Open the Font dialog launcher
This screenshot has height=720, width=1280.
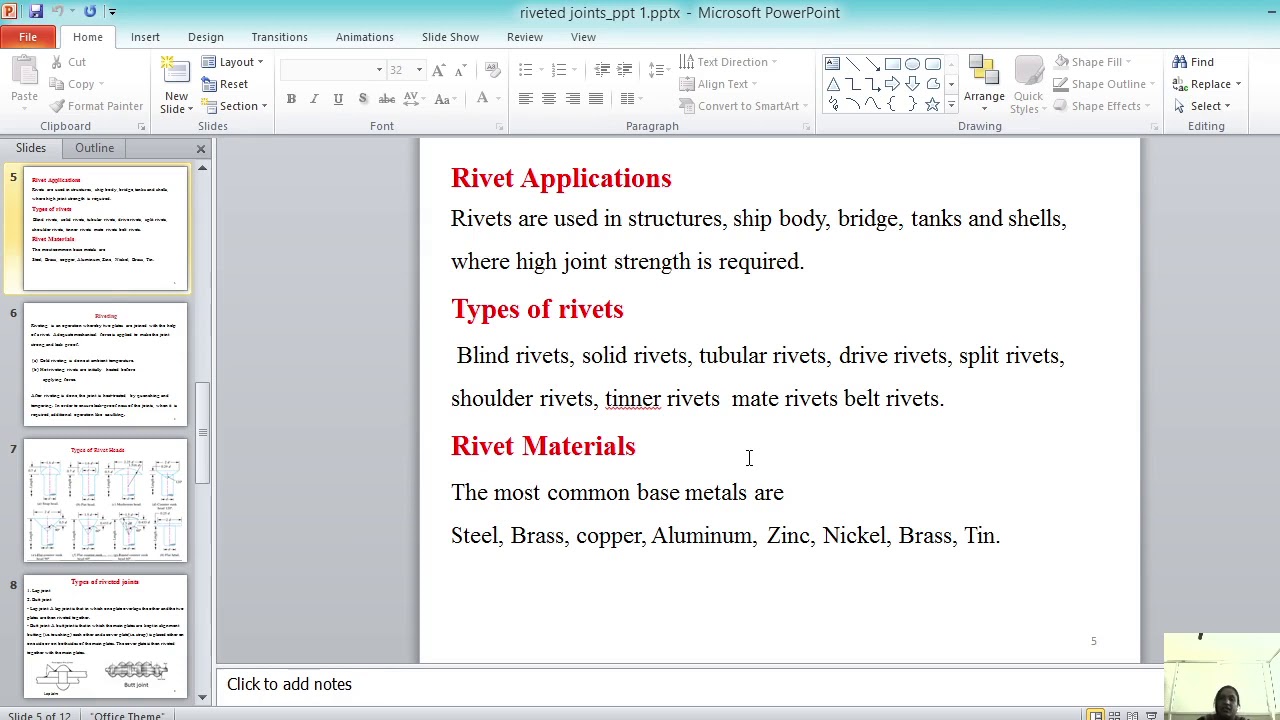(499, 127)
